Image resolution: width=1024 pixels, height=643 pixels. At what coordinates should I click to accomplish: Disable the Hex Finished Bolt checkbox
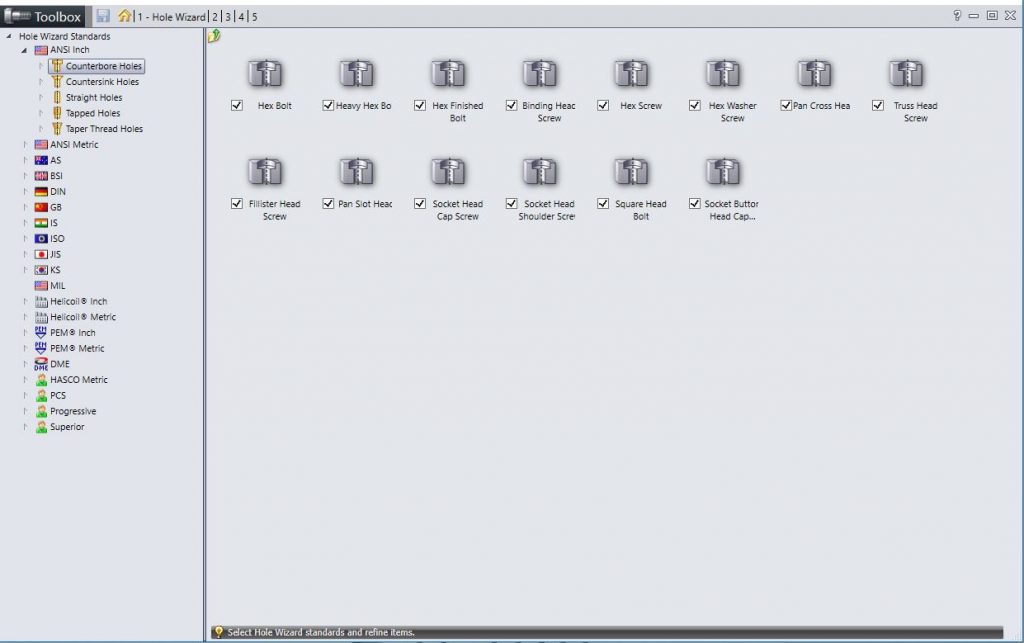pos(420,105)
